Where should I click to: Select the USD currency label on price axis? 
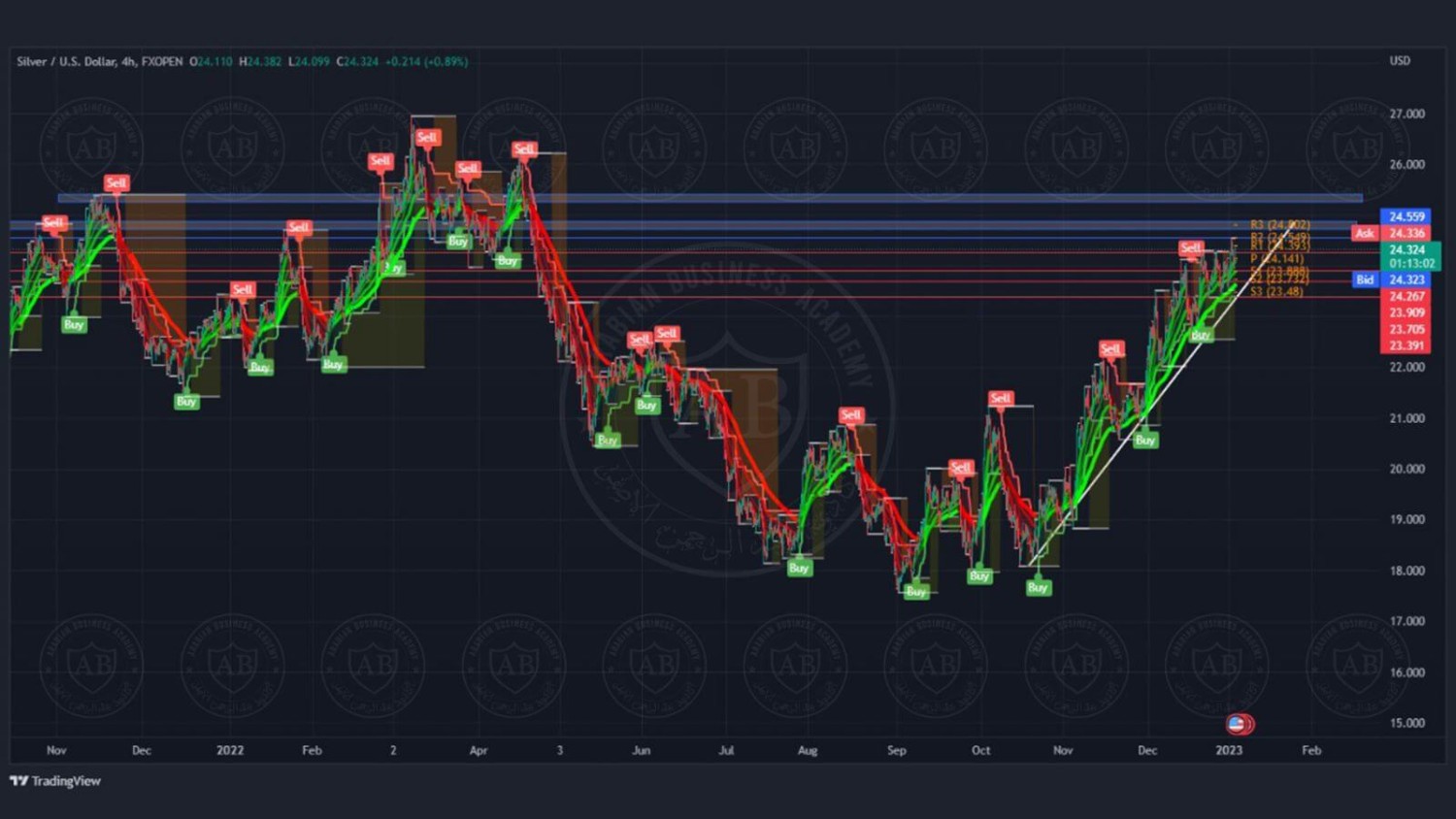click(1400, 61)
